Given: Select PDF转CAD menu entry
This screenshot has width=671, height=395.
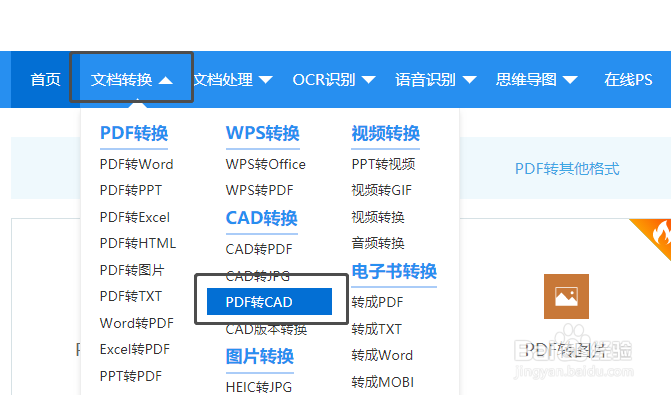Looking at the screenshot, I should pyautogui.click(x=269, y=302).
